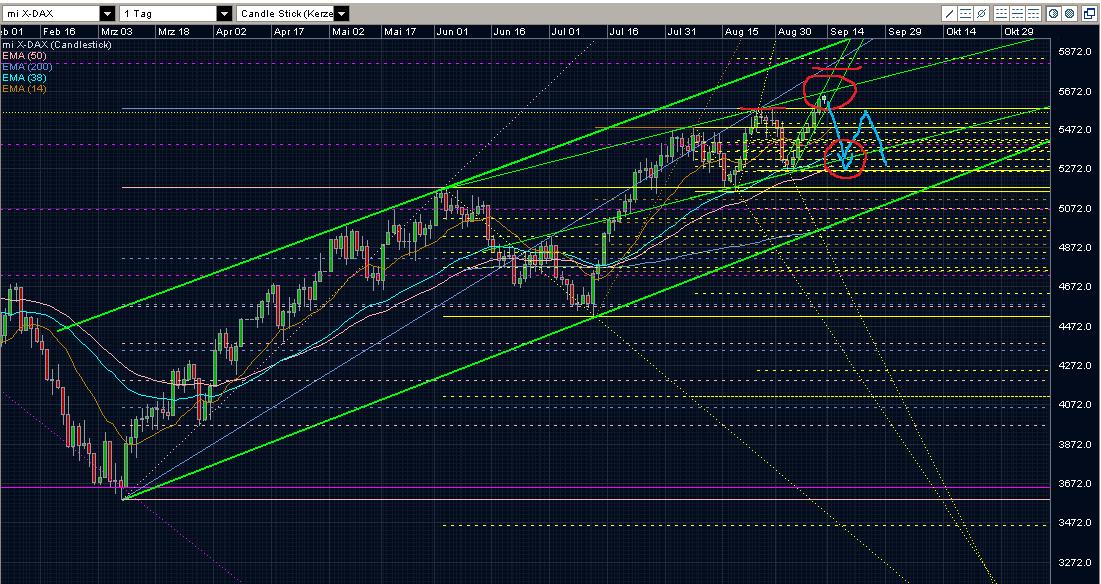
Task: Click the Apr 17 date label
Action: point(289,32)
